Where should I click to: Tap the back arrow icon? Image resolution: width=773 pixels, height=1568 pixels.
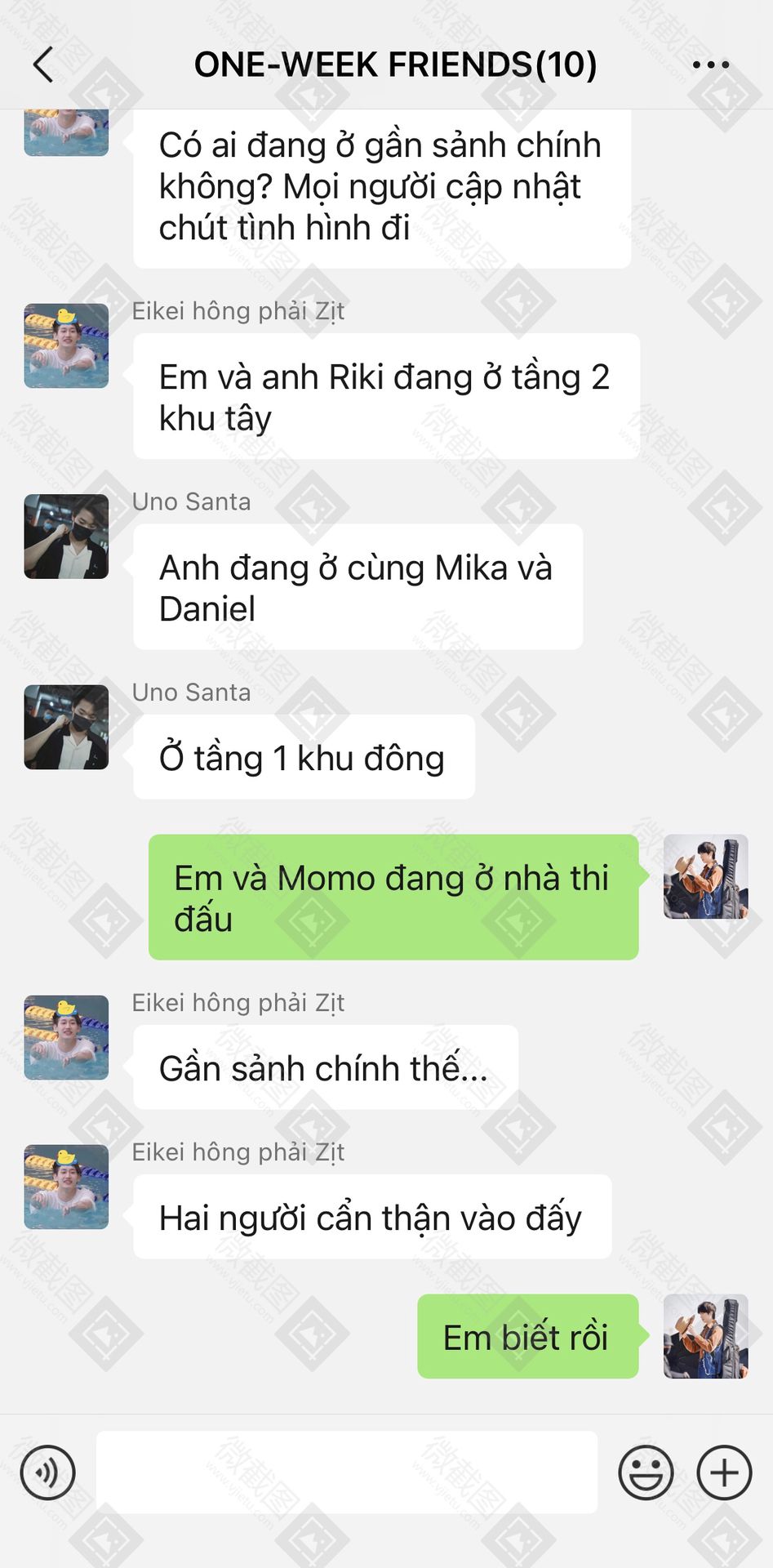click(43, 65)
